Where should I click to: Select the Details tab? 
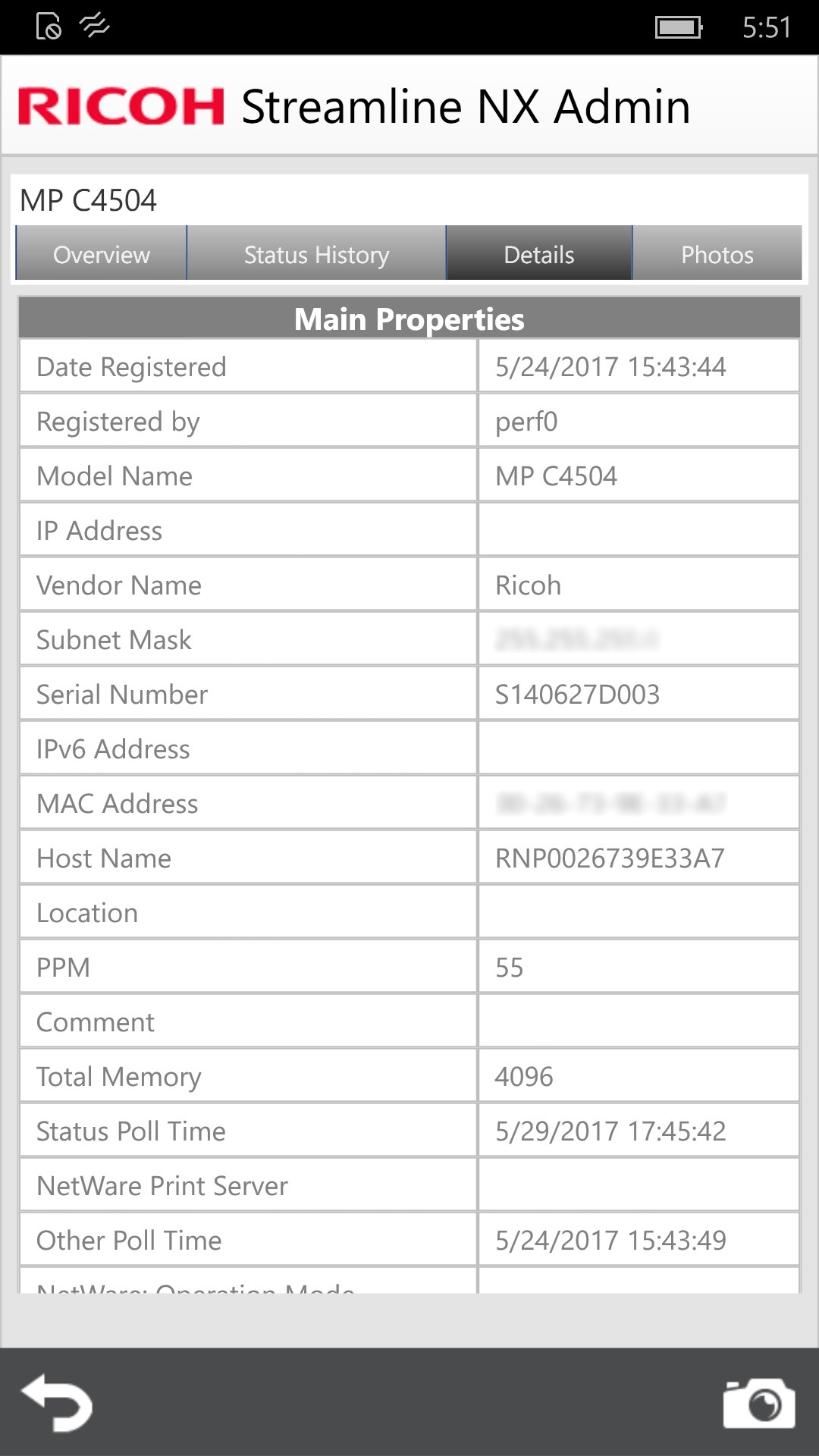point(539,253)
